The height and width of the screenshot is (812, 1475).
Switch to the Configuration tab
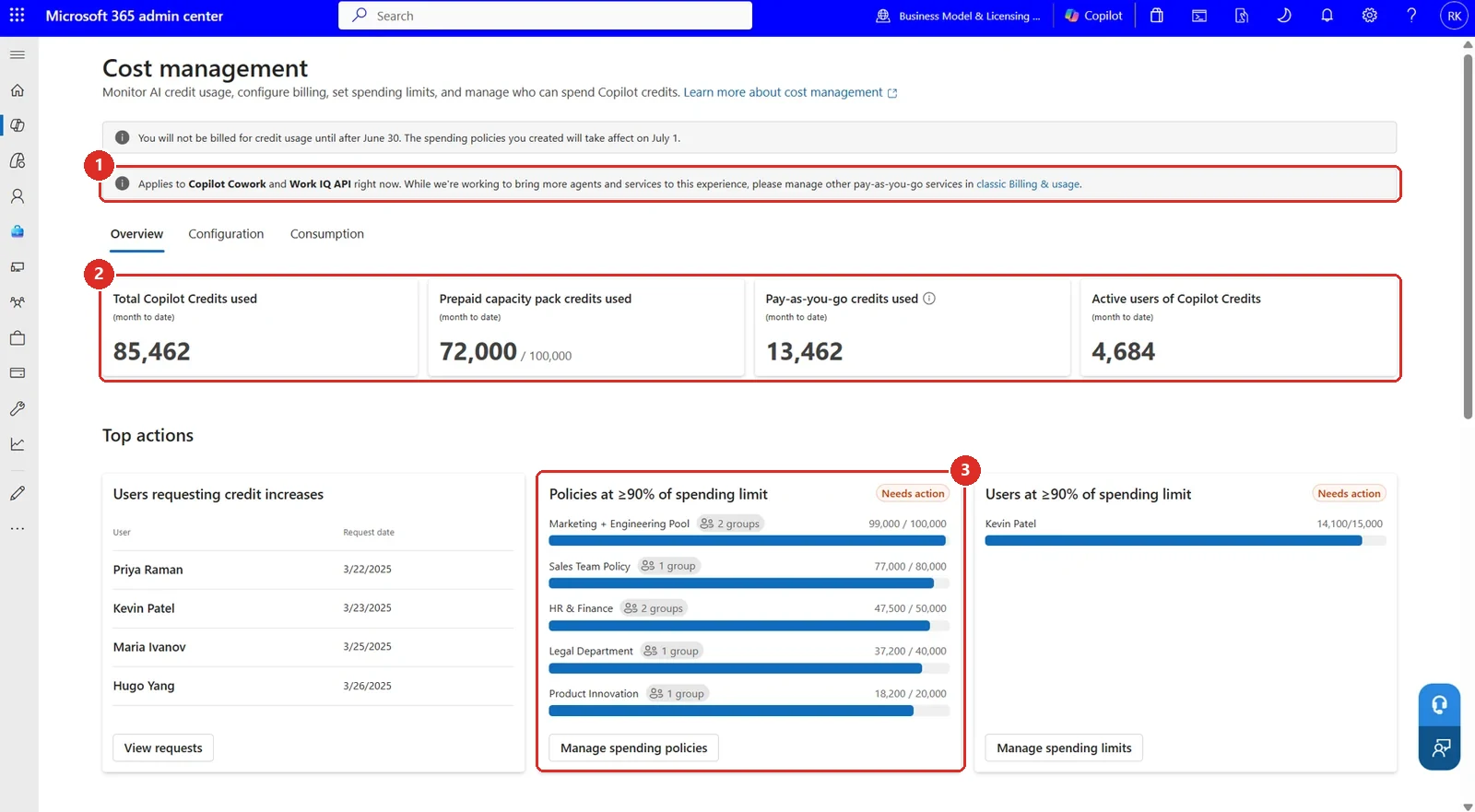point(226,234)
